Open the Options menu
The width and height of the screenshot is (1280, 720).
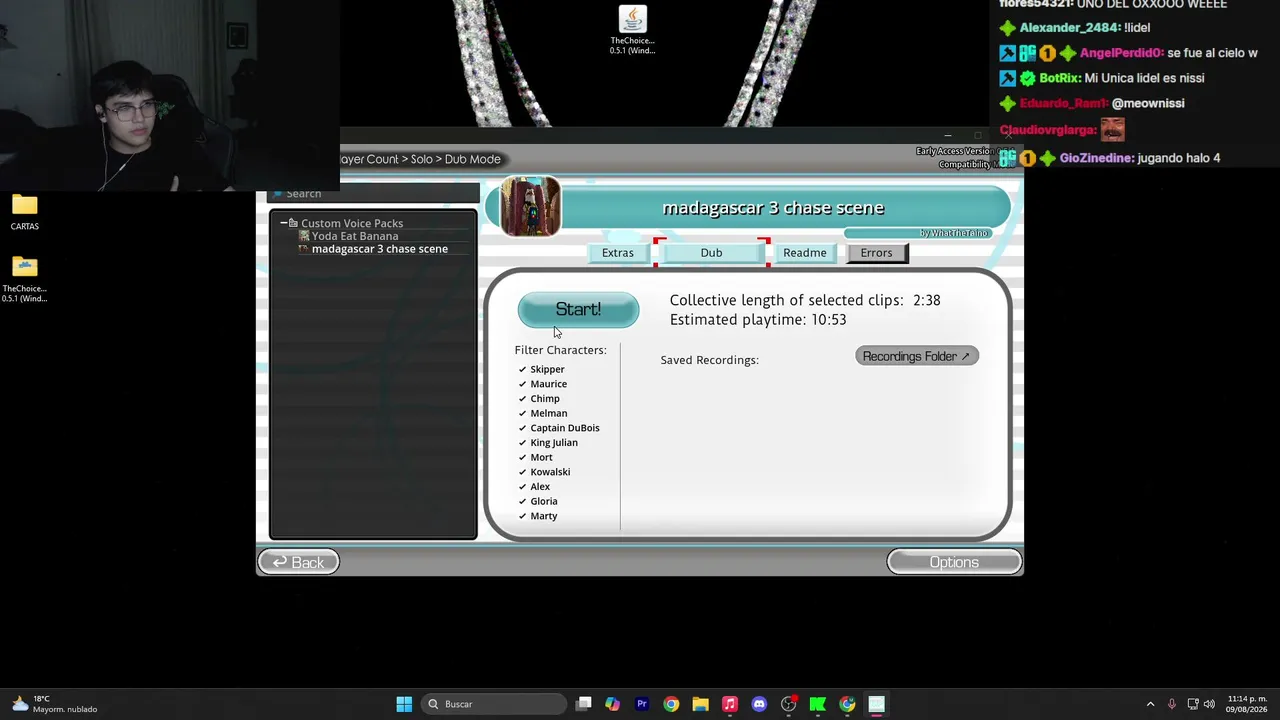coord(954,563)
